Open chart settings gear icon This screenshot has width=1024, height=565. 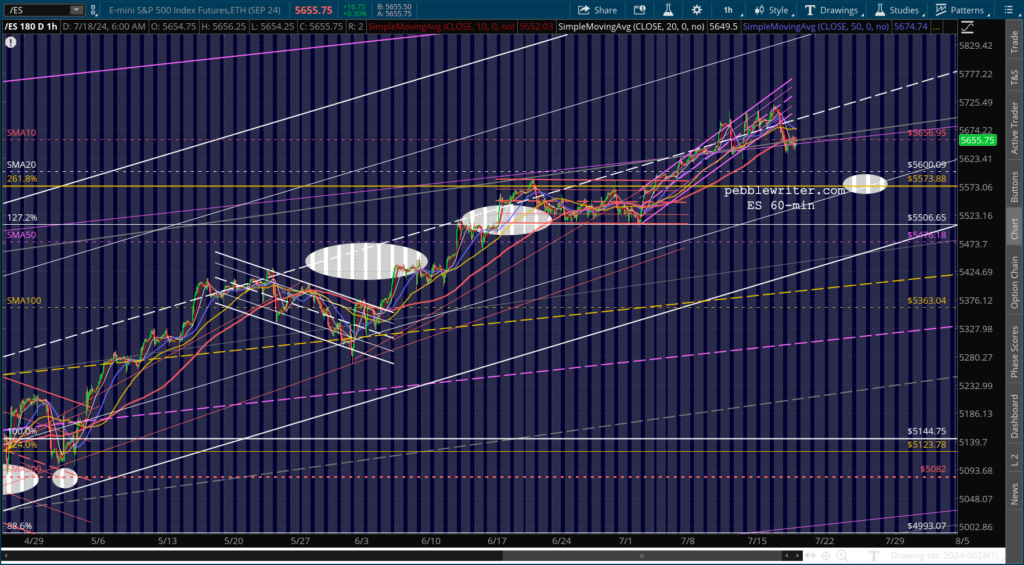pos(697,10)
